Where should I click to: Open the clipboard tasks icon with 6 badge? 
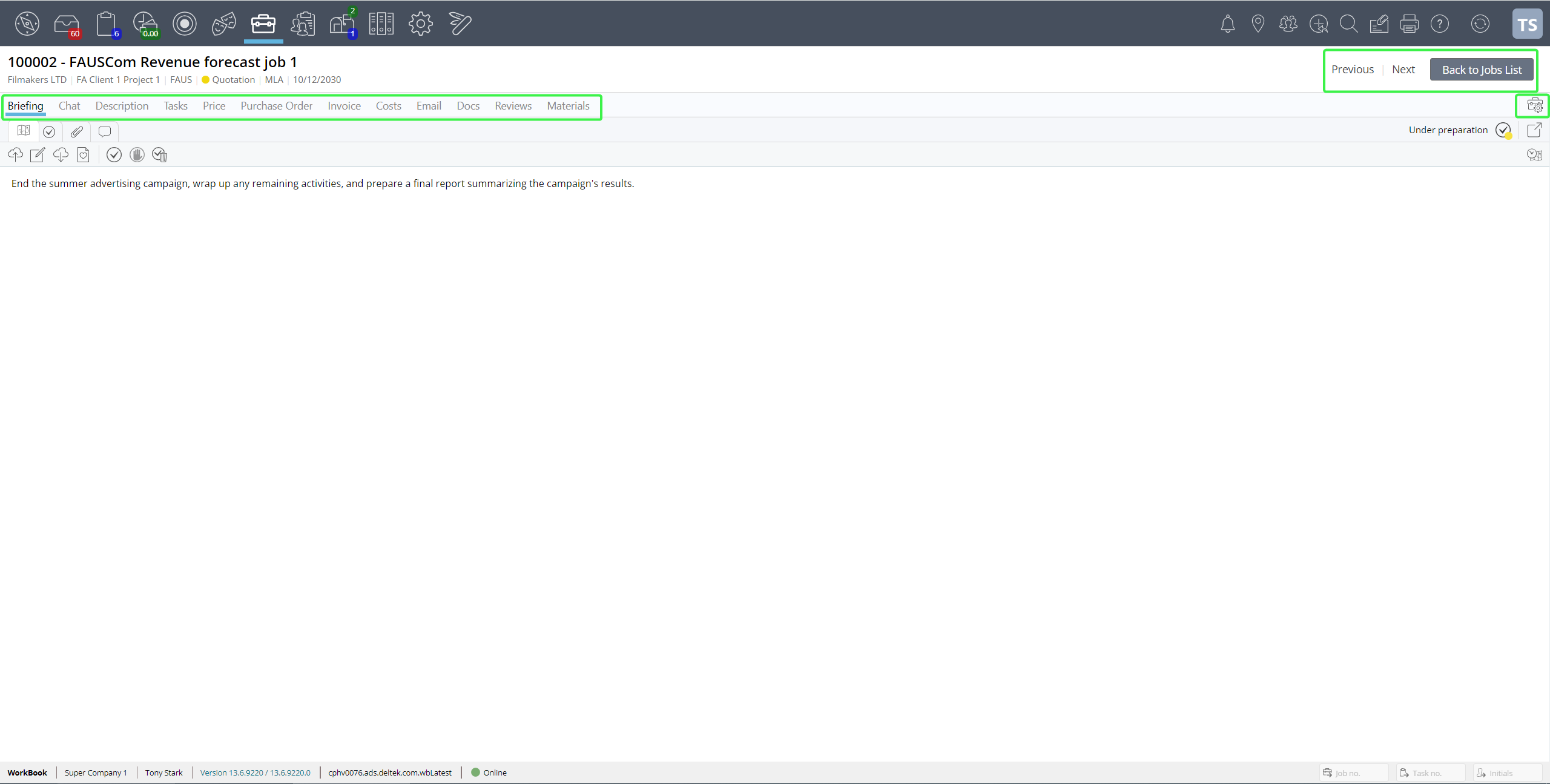[x=107, y=24]
